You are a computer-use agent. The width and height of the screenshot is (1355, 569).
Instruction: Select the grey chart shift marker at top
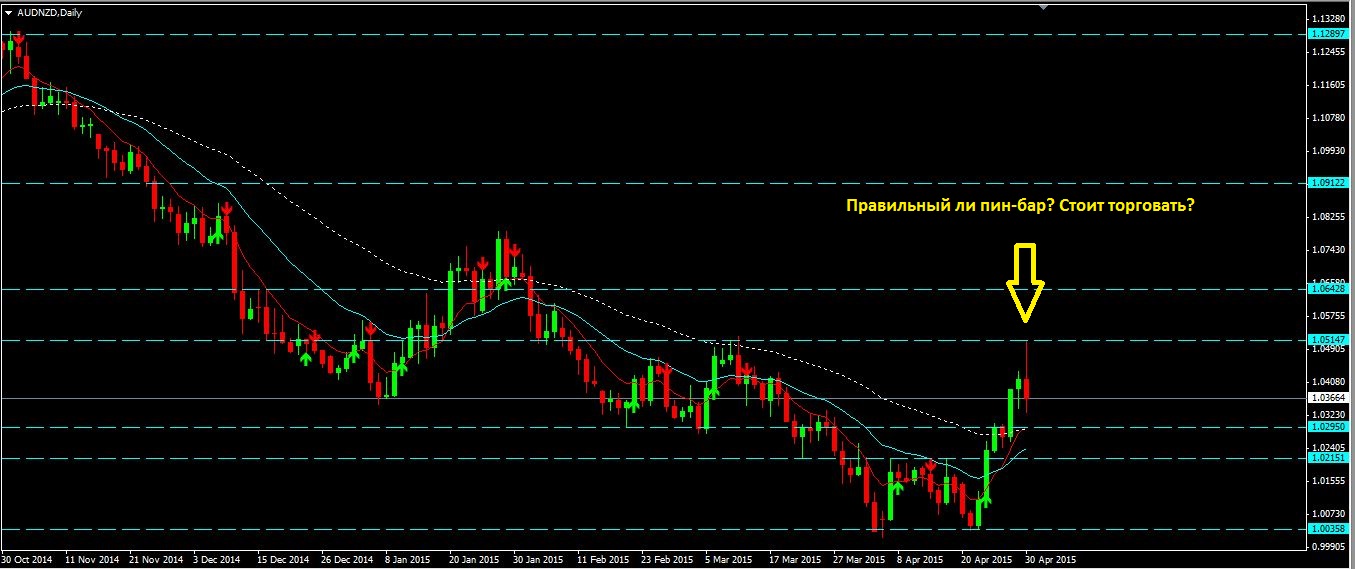point(1043,7)
